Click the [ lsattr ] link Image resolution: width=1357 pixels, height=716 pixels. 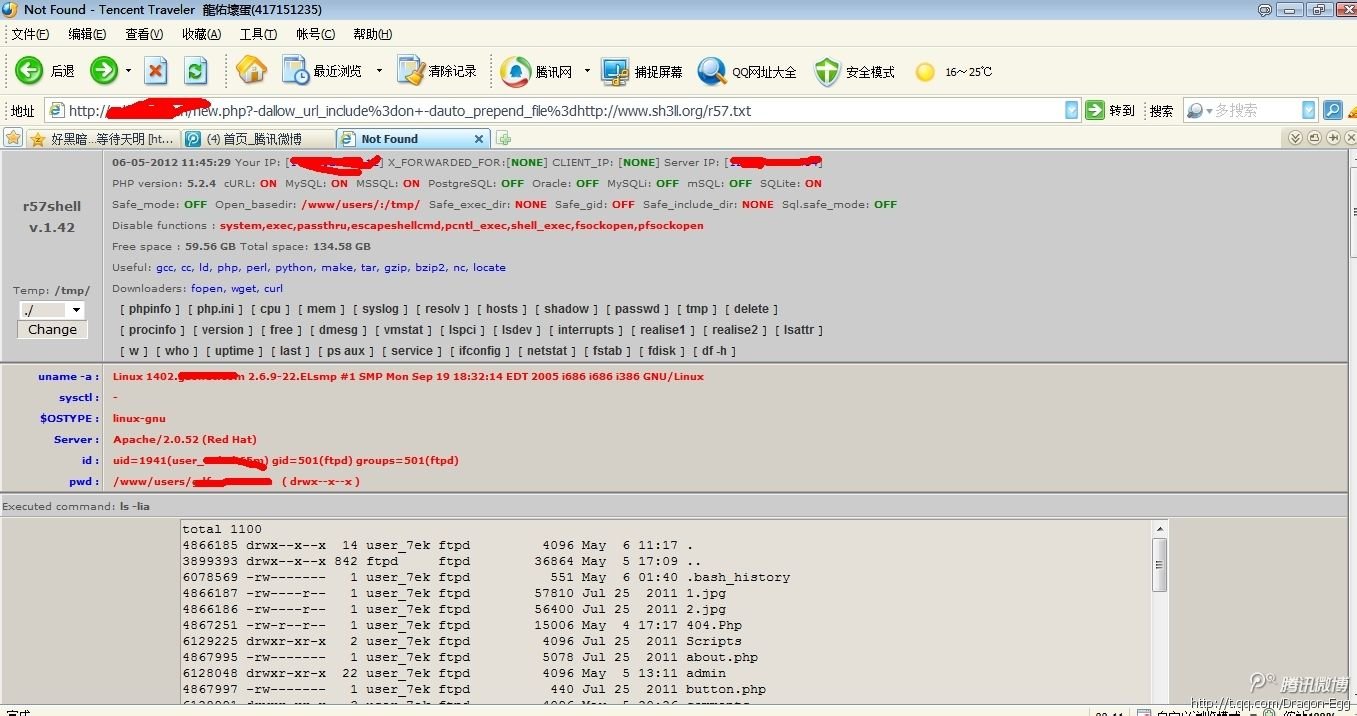[x=799, y=330]
